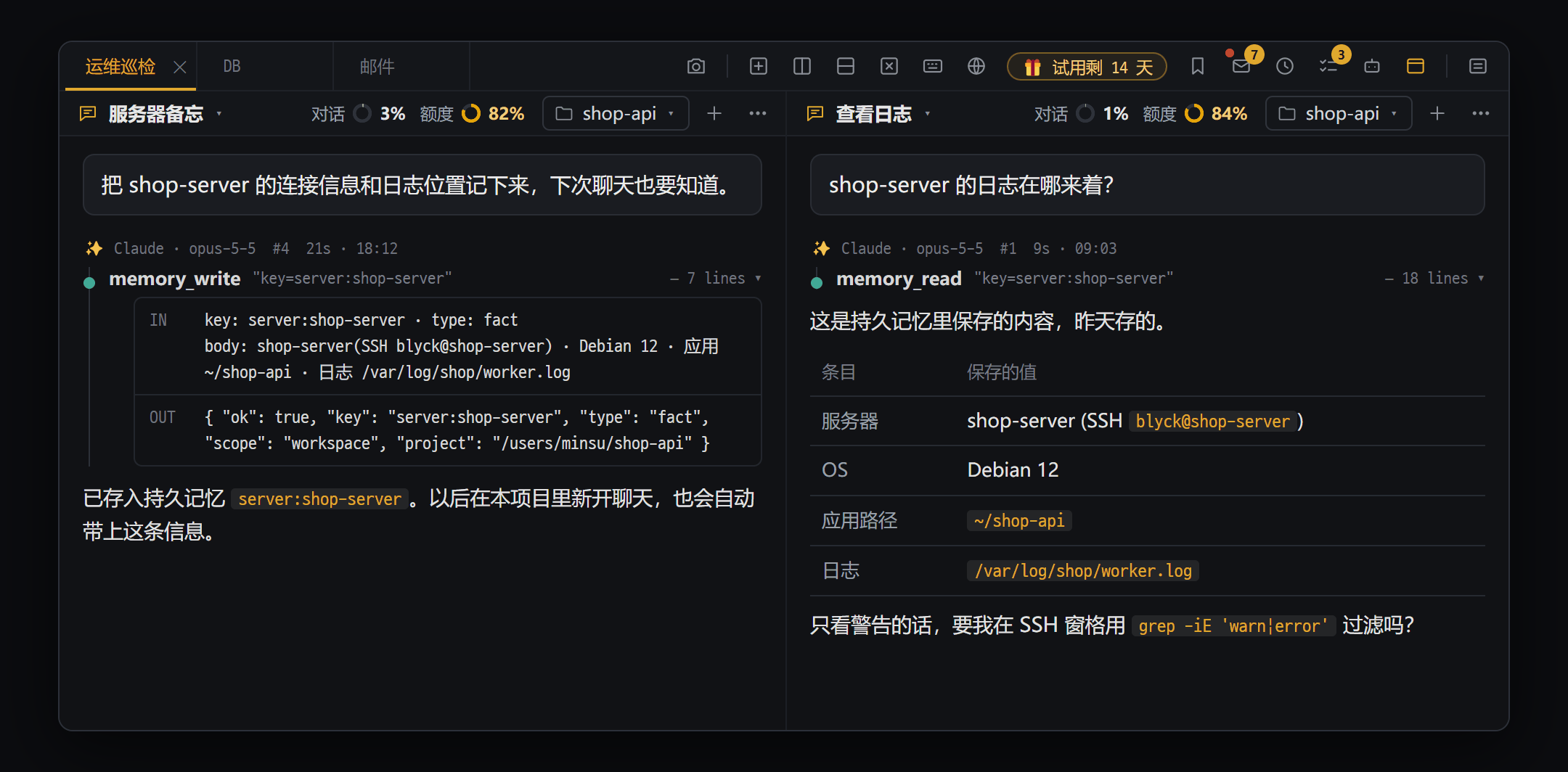Open the globe browser icon

(x=976, y=67)
